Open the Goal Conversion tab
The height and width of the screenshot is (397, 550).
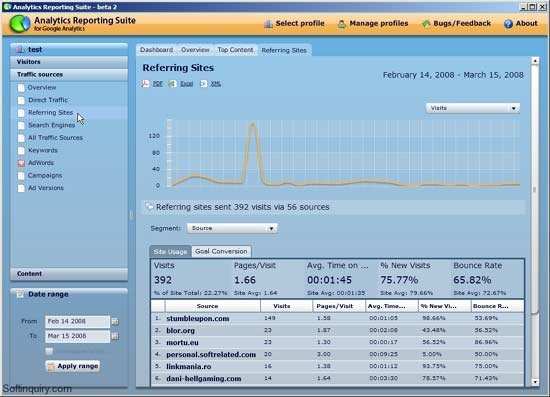pos(221,251)
